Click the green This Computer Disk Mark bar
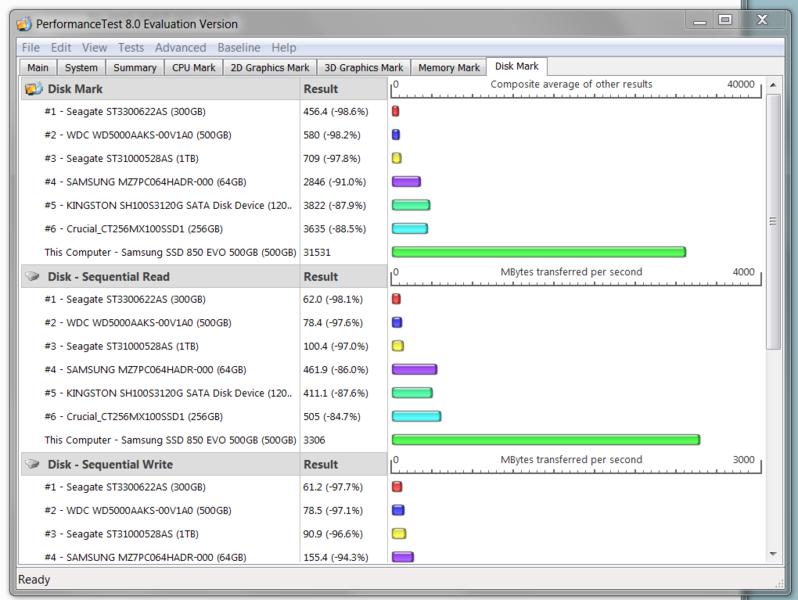 pyautogui.click(x=539, y=252)
